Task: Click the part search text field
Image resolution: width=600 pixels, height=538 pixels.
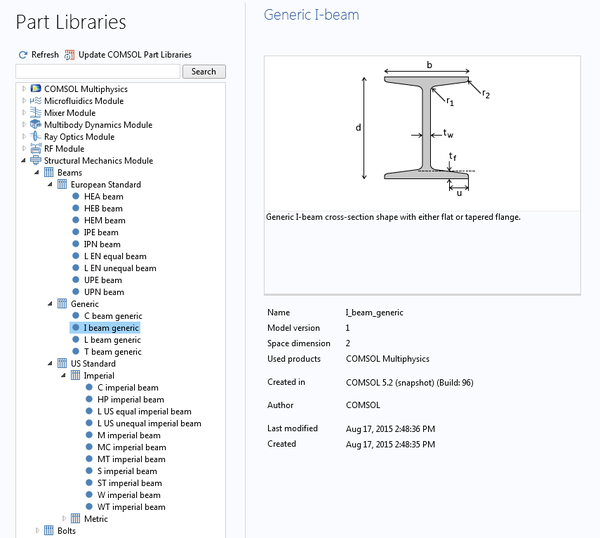Action: (98, 72)
